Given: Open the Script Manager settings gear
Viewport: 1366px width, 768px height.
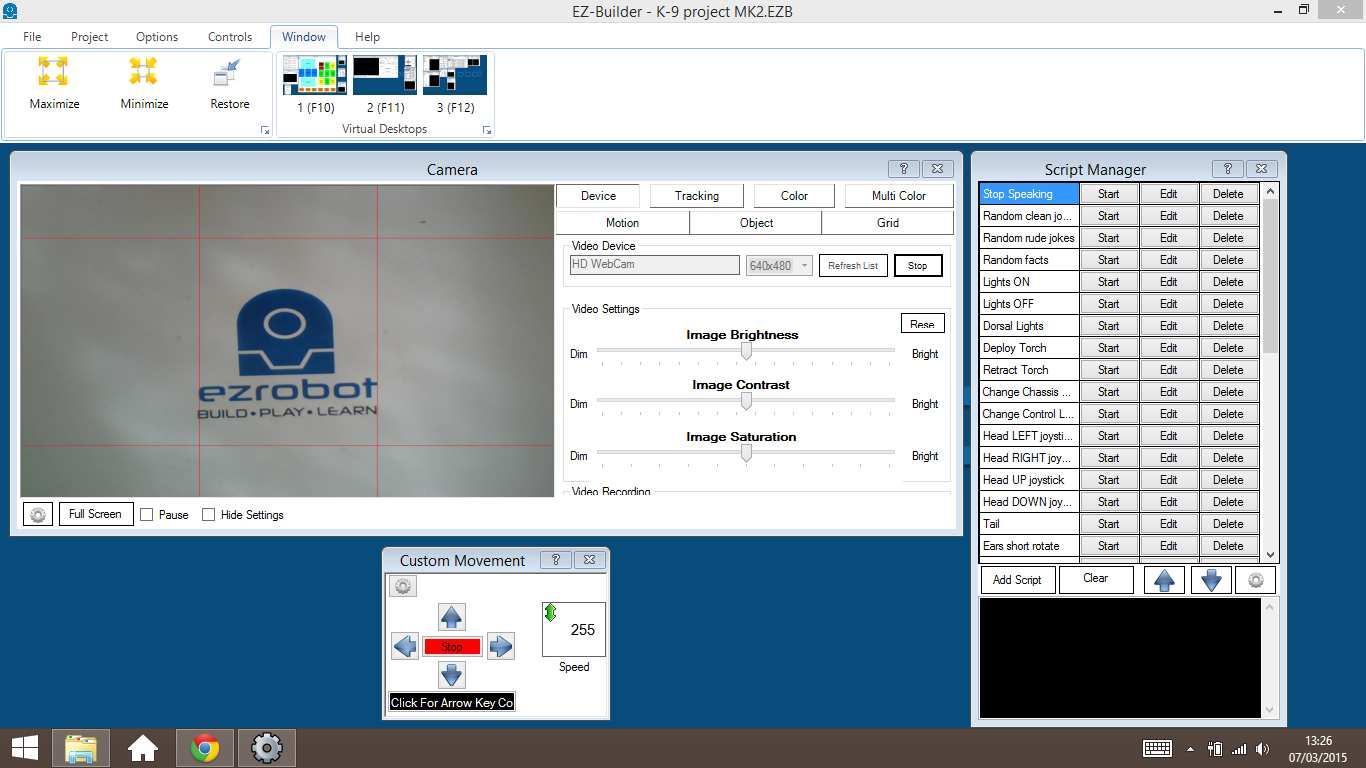Looking at the screenshot, I should (x=1256, y=579).
